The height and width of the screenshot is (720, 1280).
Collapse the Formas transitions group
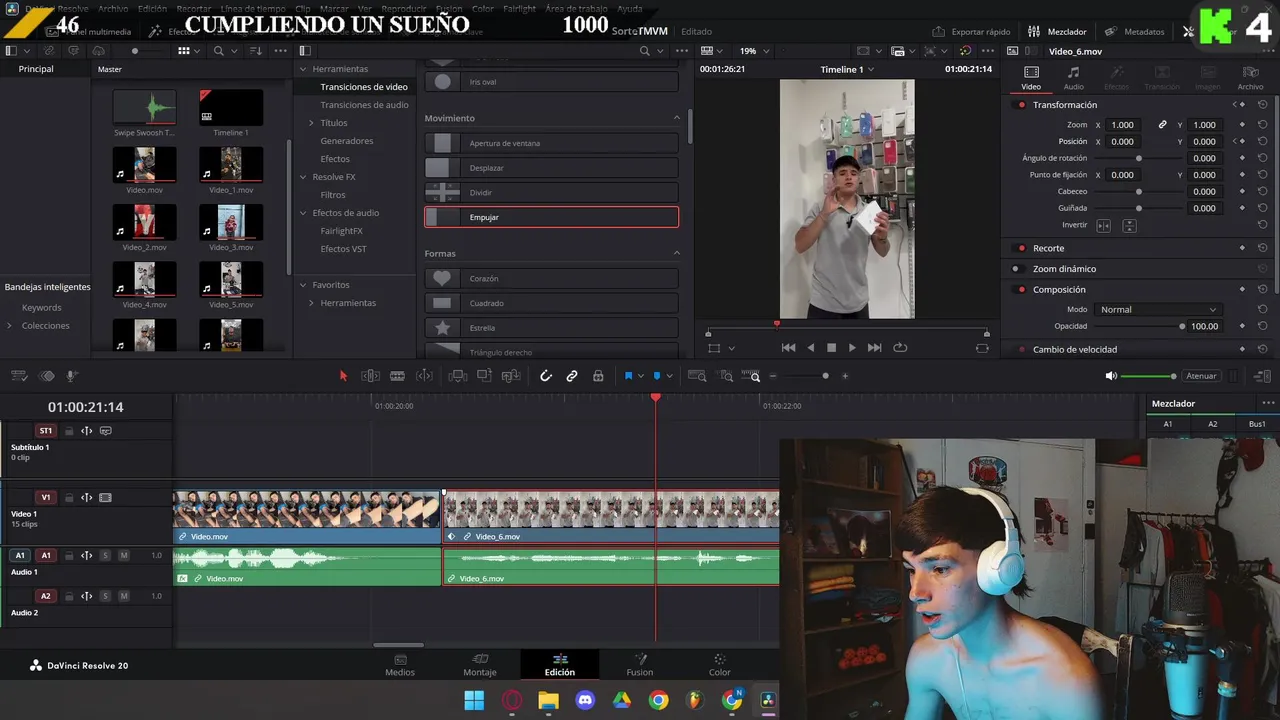click(676, 253)
